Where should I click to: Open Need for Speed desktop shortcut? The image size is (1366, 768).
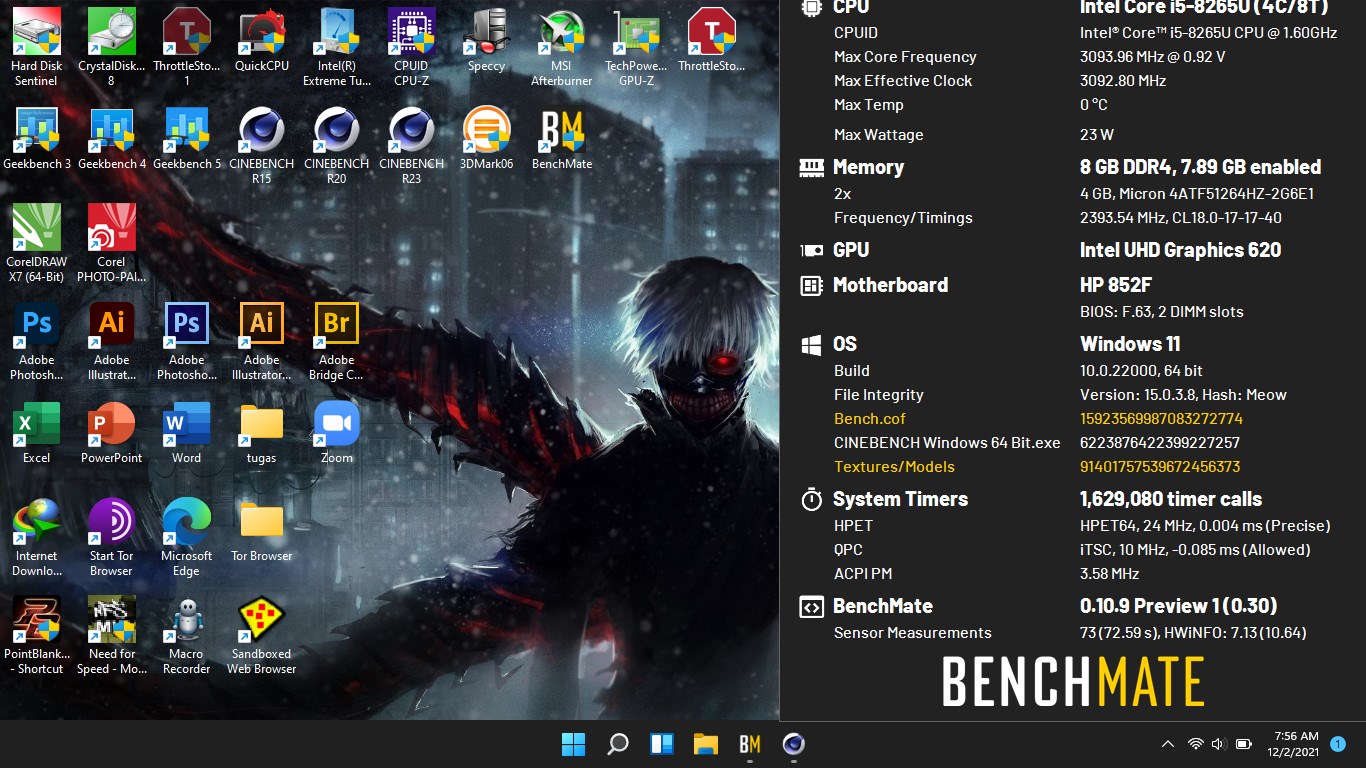(112, 635)
